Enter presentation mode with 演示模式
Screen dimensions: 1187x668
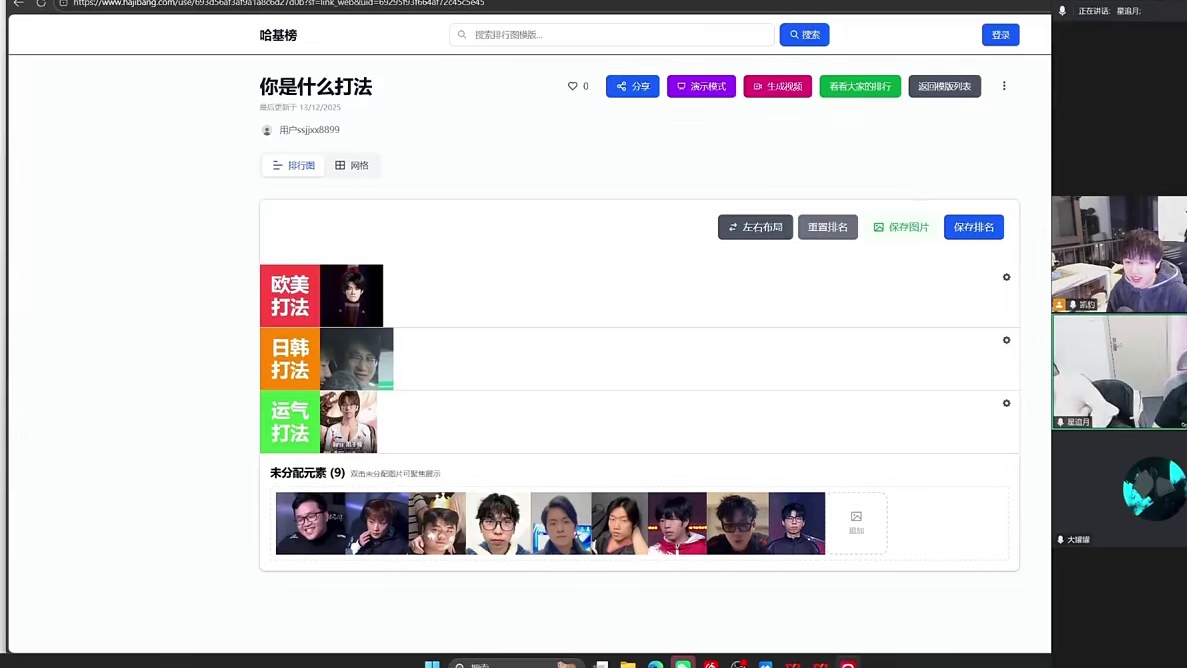click(x=701, y=86)
